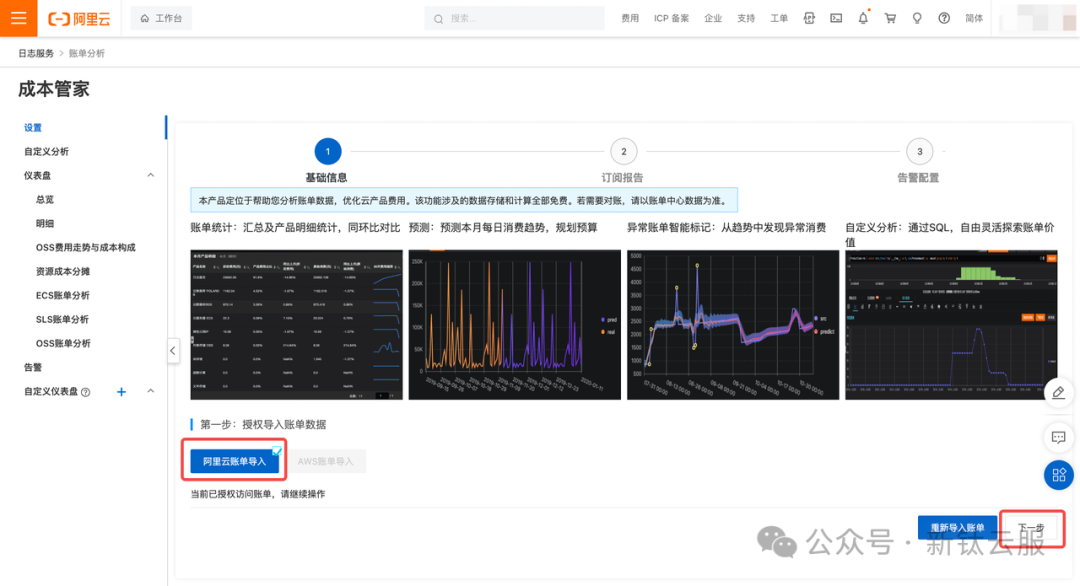Add a custom dashboard with plus icon
The image size is (1080, 586).
click(x=121, y=392)
